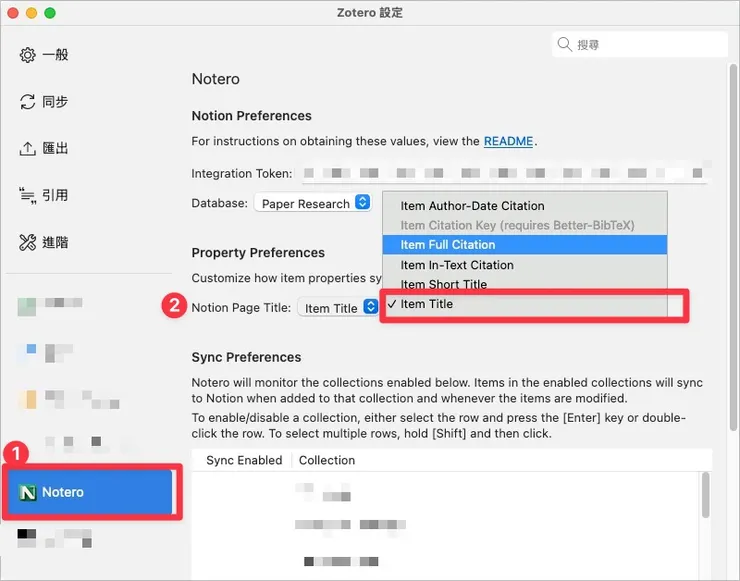Select the 同步 preferences pane label

coord(55,101)
